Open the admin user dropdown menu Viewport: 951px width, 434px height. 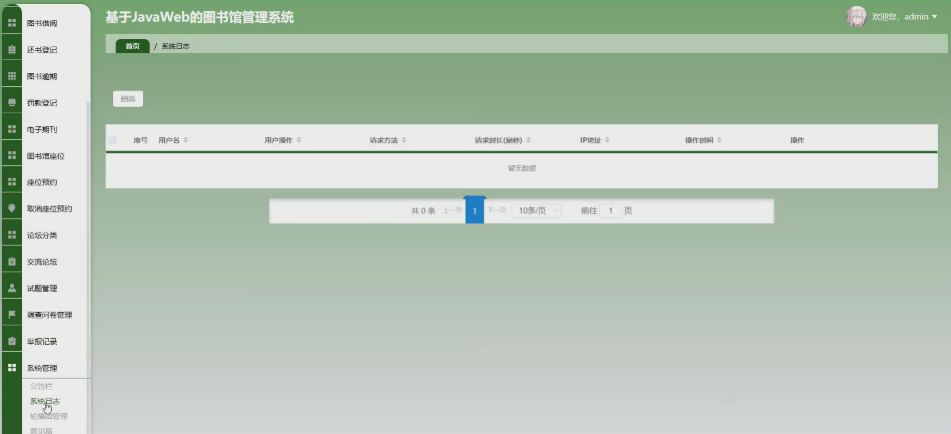[x=904, y=17]
